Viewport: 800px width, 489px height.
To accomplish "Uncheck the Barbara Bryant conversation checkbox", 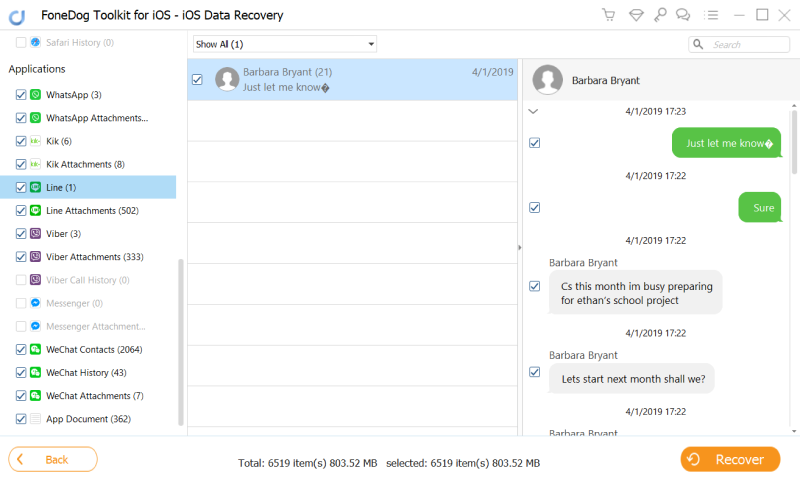I will 197,80.
